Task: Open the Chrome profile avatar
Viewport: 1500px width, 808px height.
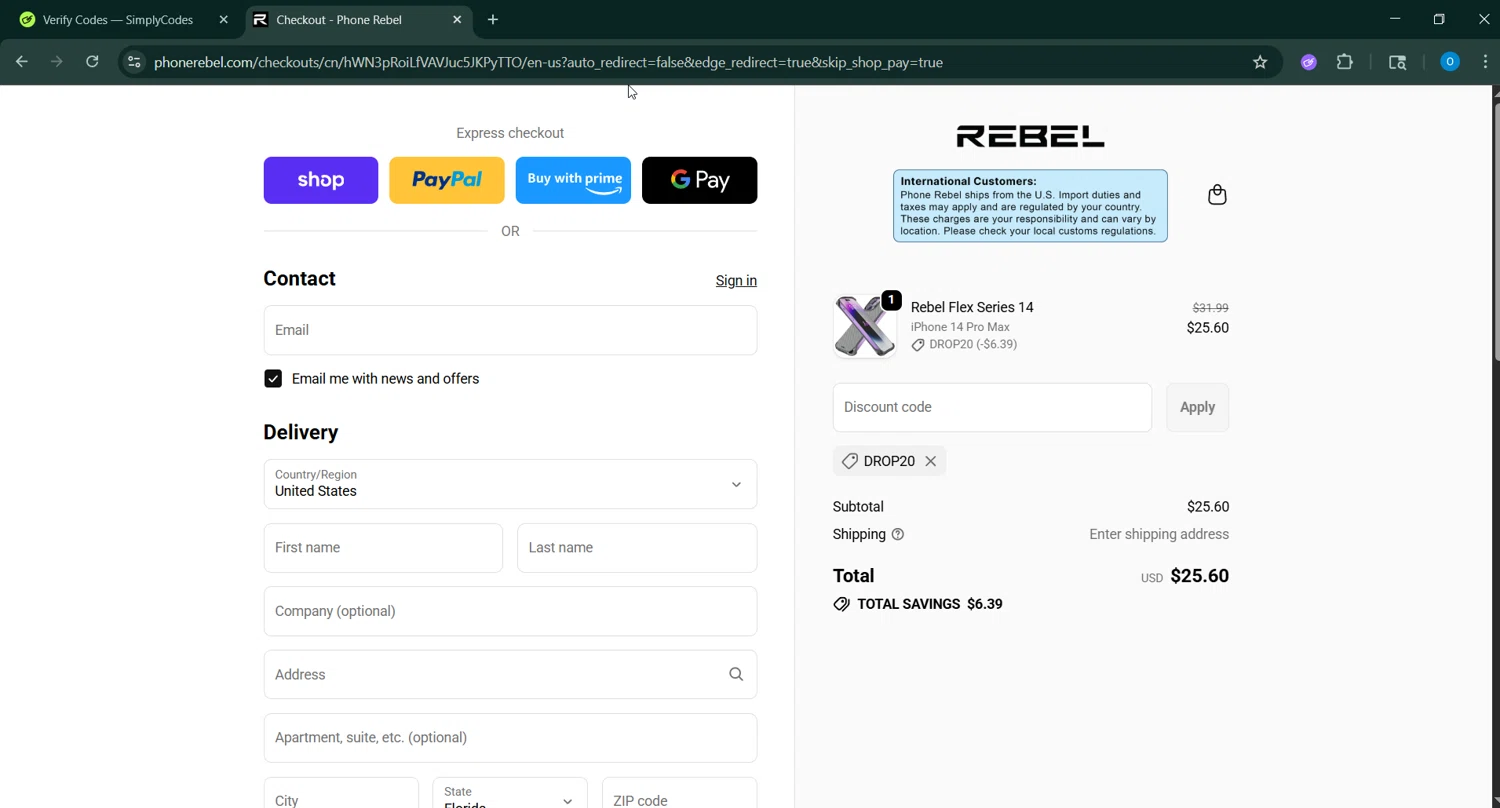Action: coord(1449,62)
